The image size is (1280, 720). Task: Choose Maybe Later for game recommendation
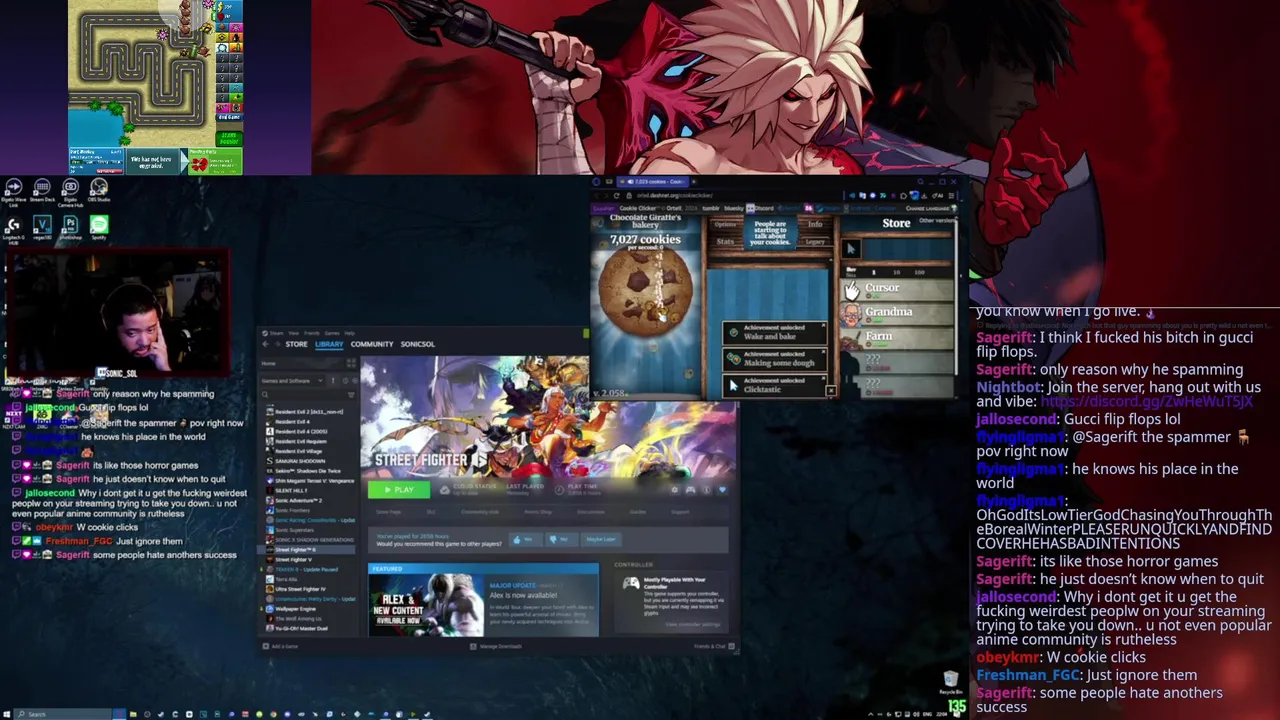point(601,539)
